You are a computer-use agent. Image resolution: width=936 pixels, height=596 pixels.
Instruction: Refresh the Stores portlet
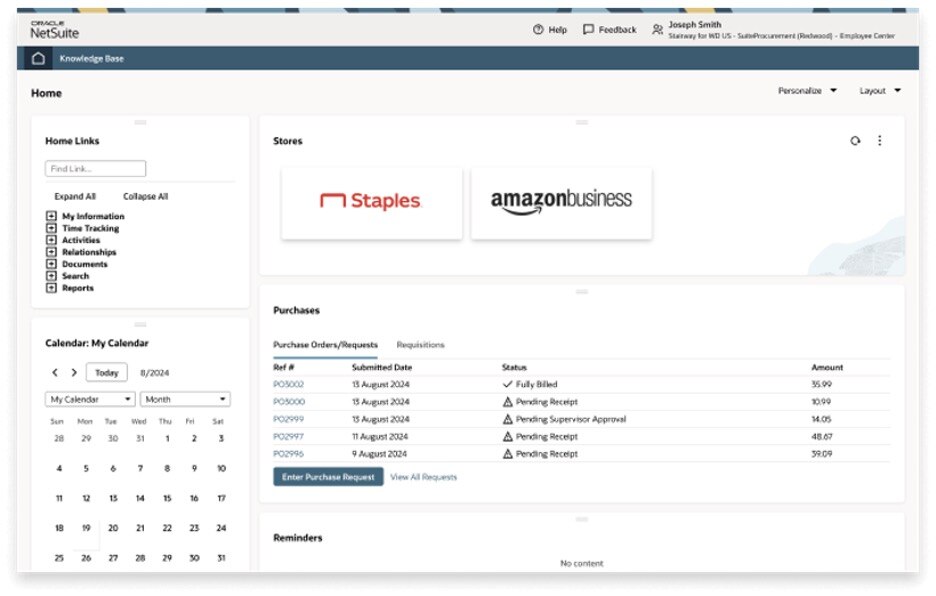click(855, 141)
